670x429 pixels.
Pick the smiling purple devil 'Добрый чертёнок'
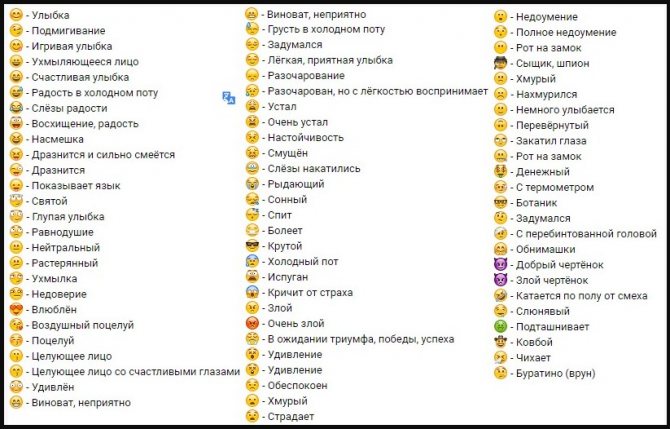coord(500,265)
